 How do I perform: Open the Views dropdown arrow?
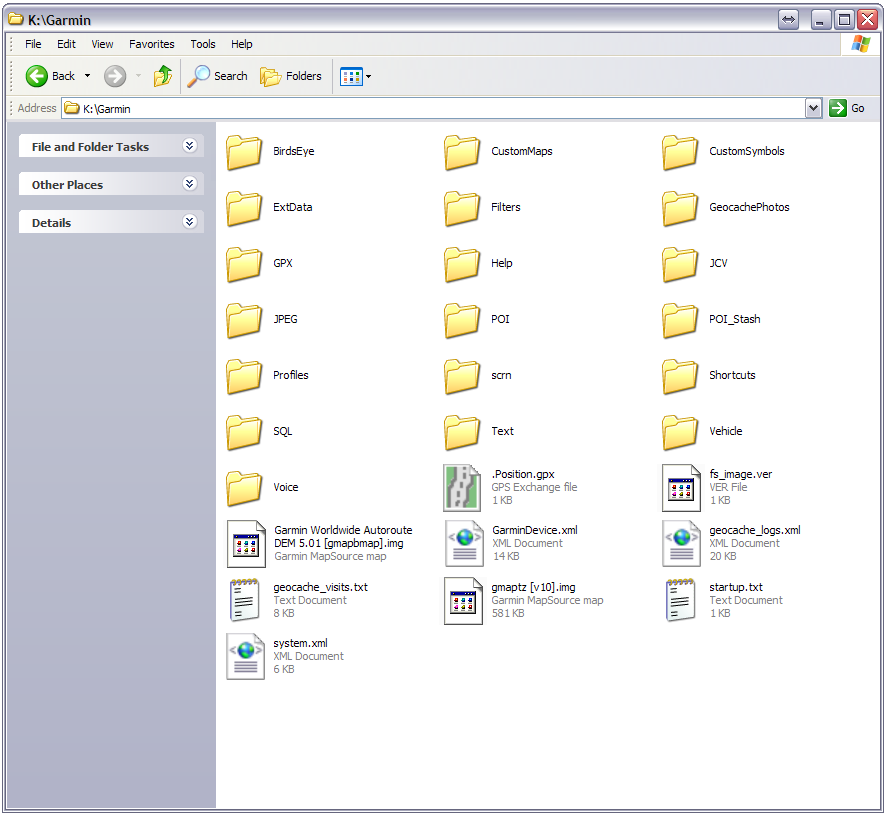pos(369,76)
